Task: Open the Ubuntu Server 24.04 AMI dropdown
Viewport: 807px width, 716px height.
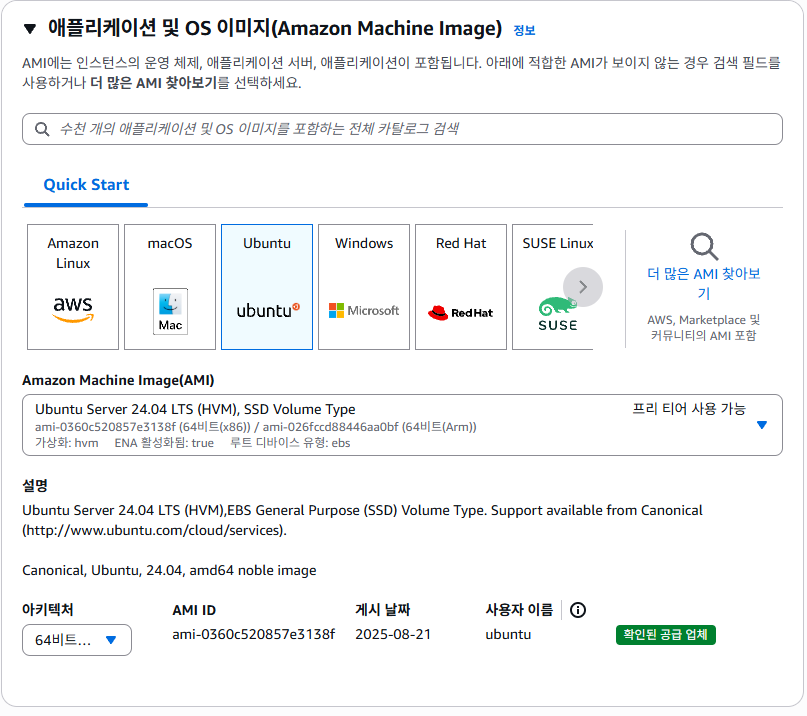Action: [x=764, y=425]
